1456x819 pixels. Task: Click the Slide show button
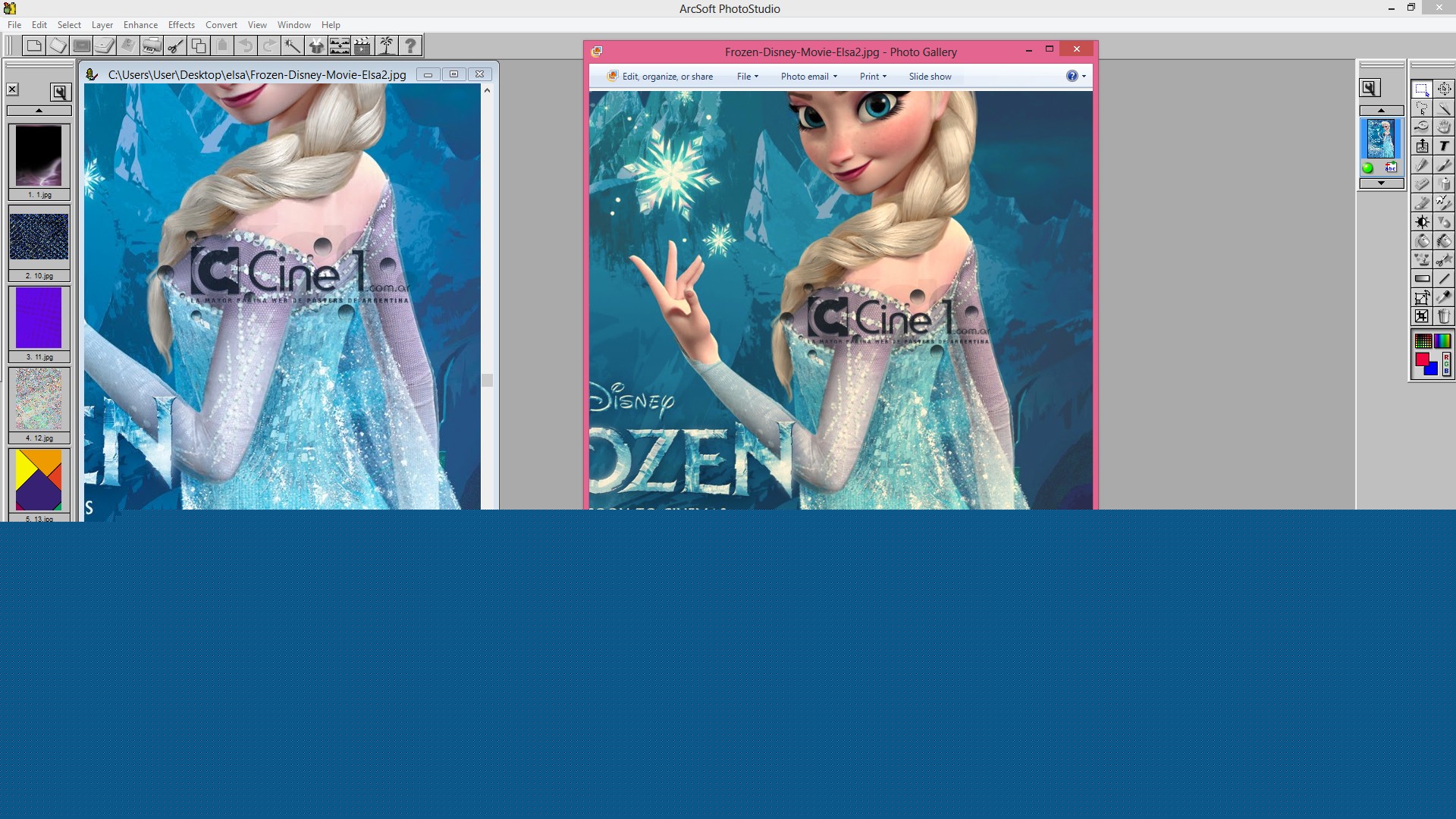coord(930,77)
